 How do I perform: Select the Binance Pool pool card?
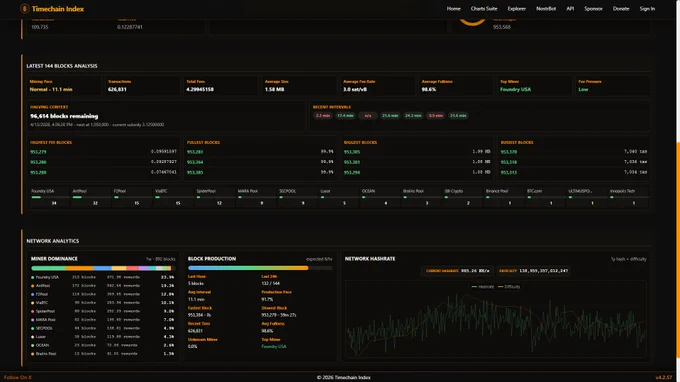(503, 197)
